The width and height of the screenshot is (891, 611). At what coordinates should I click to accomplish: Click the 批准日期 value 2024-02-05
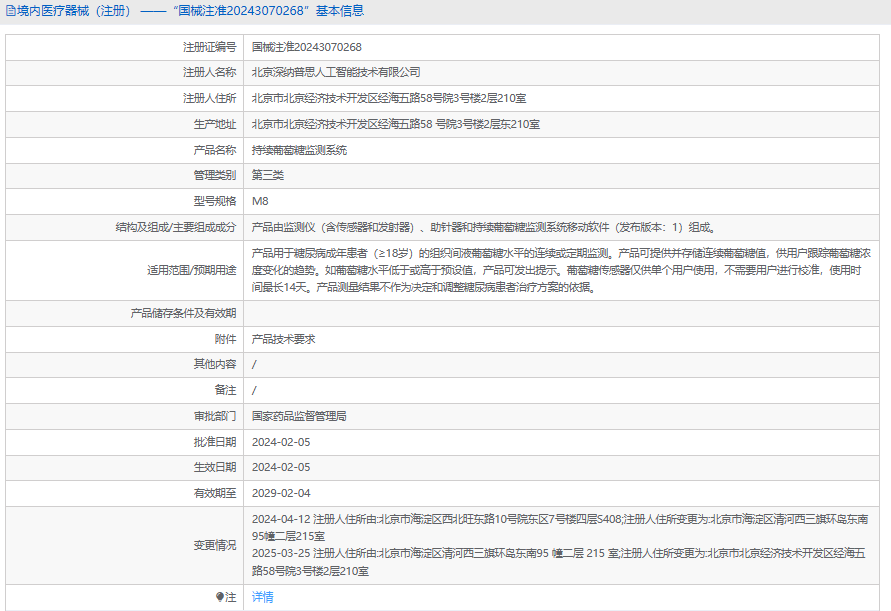pyautogui.click(x=281, y=442)
